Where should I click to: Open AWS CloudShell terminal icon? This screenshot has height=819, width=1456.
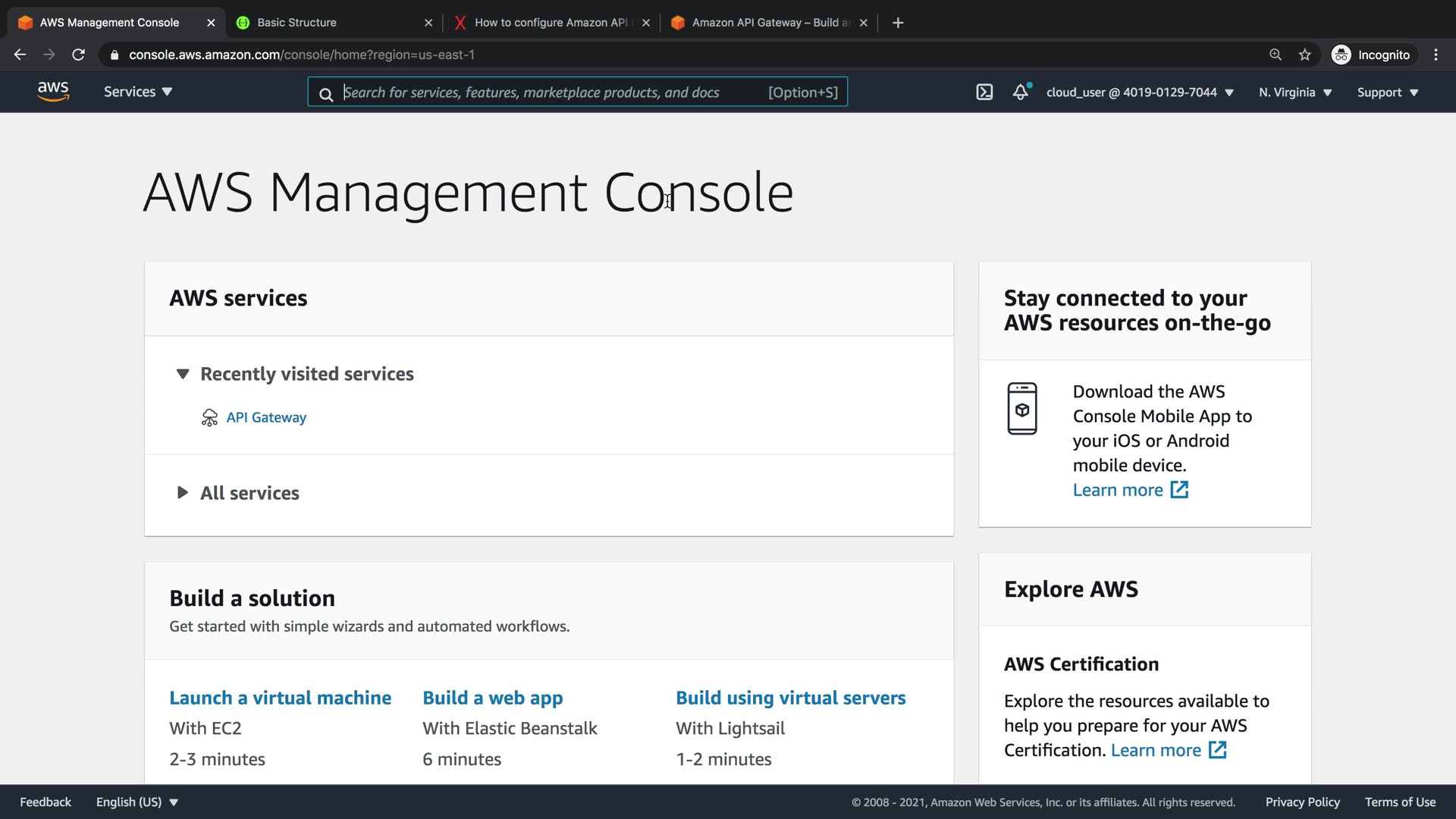click(984, 93)
